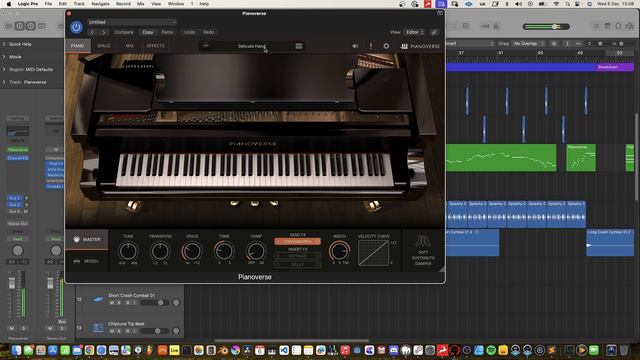Image resolution: width=640 pixels, height=360 pixels.
Task: Click the Short Crash Cymbal 01 pan knob
Action: (176, 303)
